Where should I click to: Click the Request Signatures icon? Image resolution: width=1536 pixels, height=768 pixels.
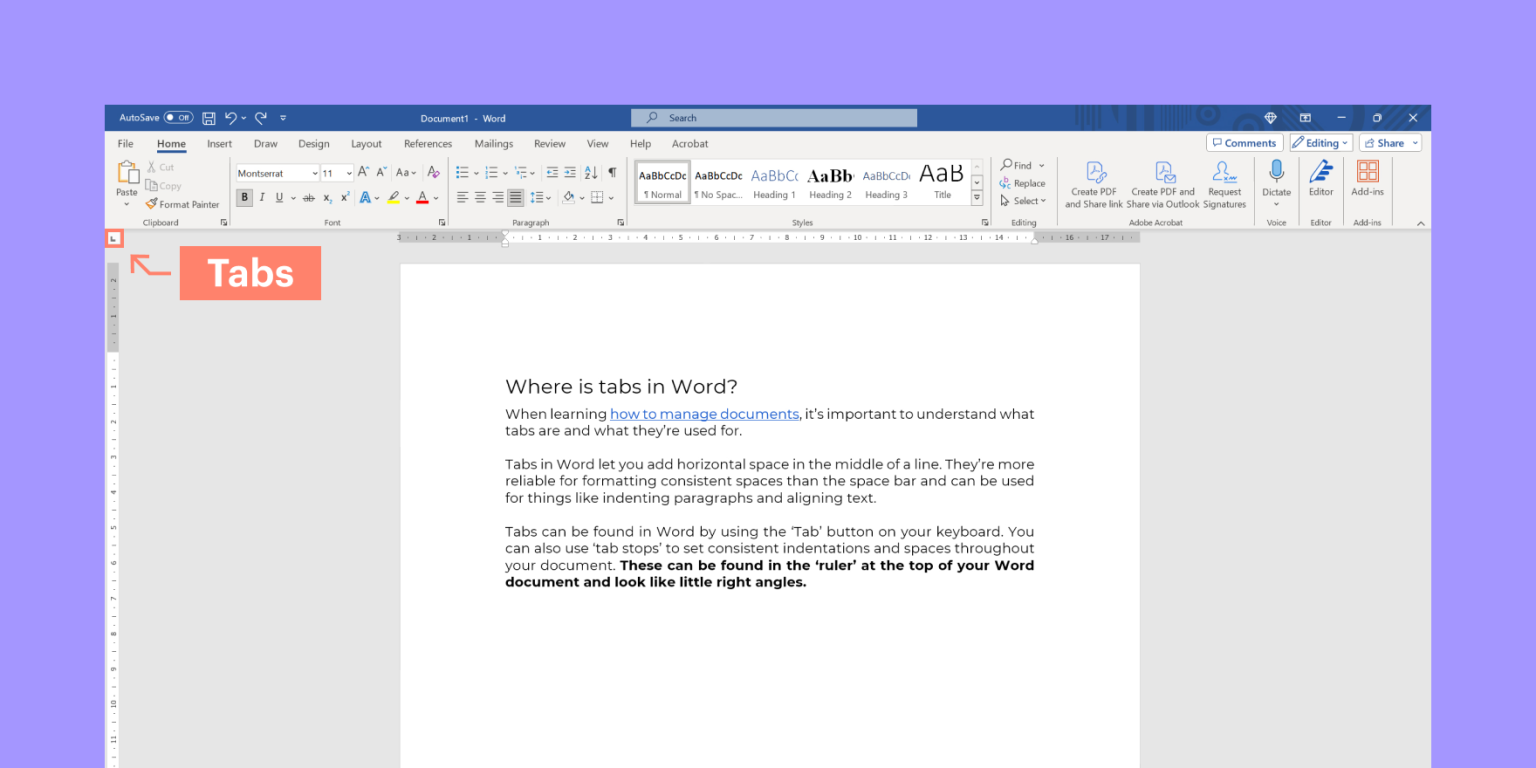pos(1224,180)
